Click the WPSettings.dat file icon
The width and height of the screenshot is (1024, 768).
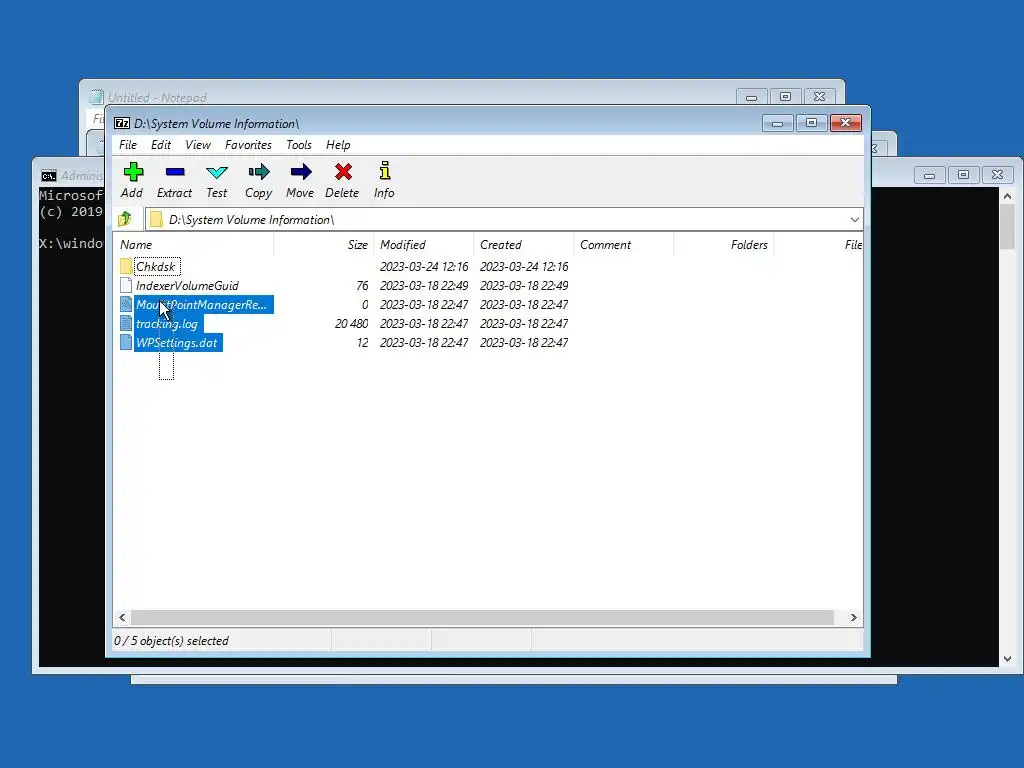126,342
